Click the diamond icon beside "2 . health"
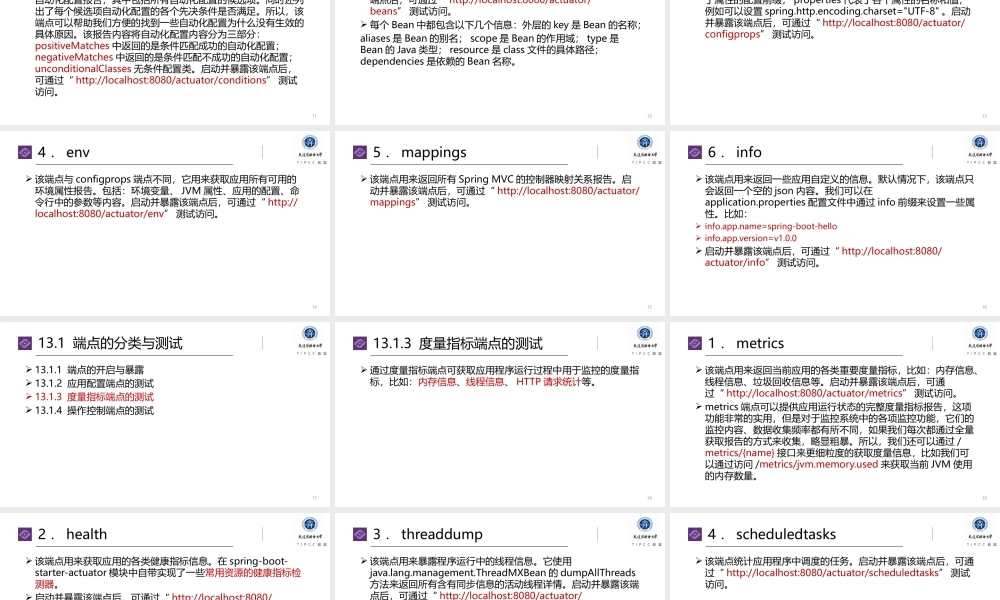 coord(24,533)
